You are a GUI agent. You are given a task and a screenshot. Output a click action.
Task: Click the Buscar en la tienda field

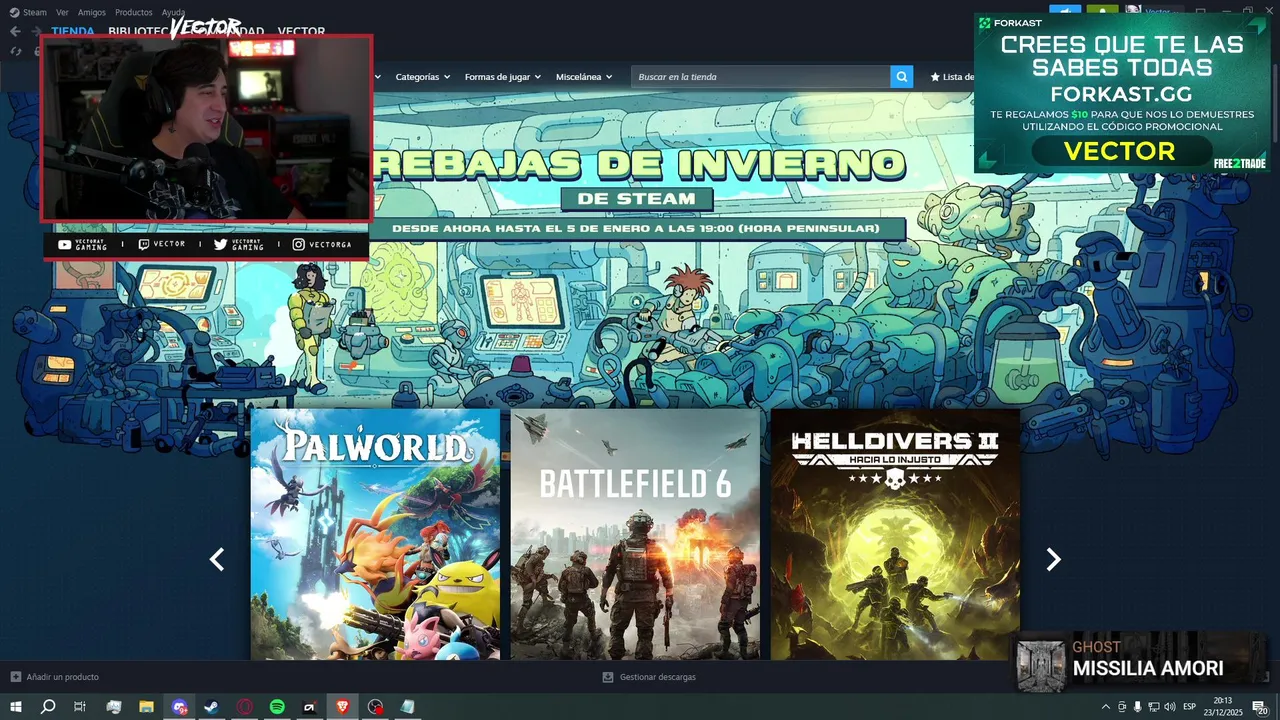(x=761, y=77)
